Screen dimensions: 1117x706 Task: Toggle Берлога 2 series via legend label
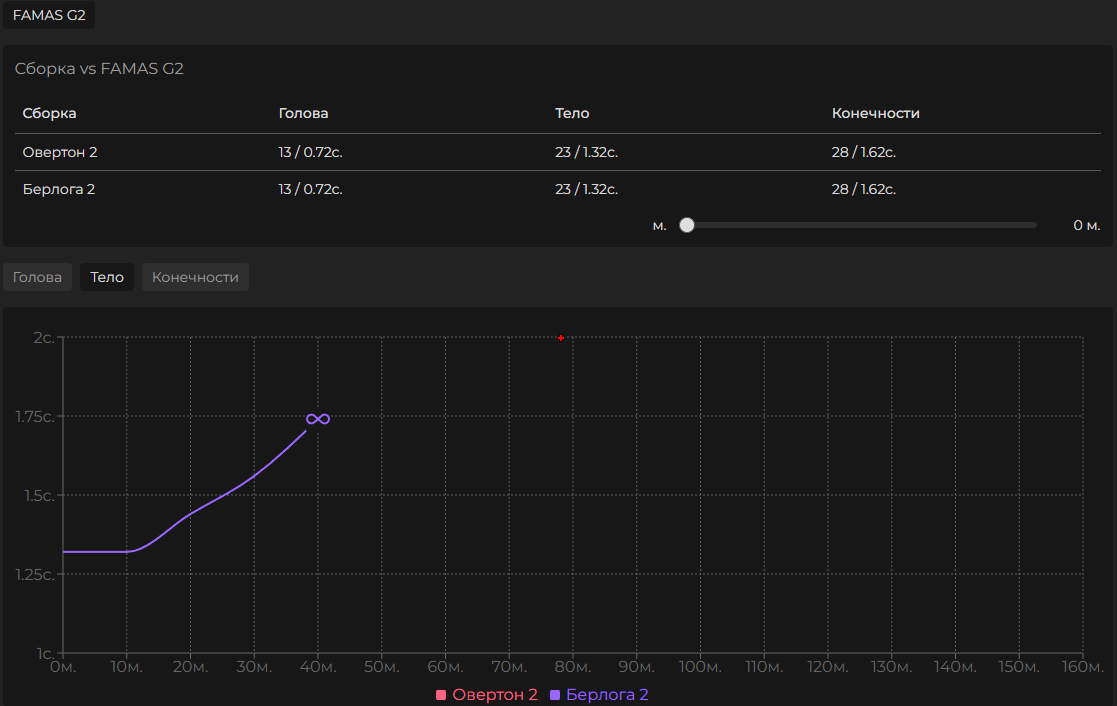coord(607,695)
